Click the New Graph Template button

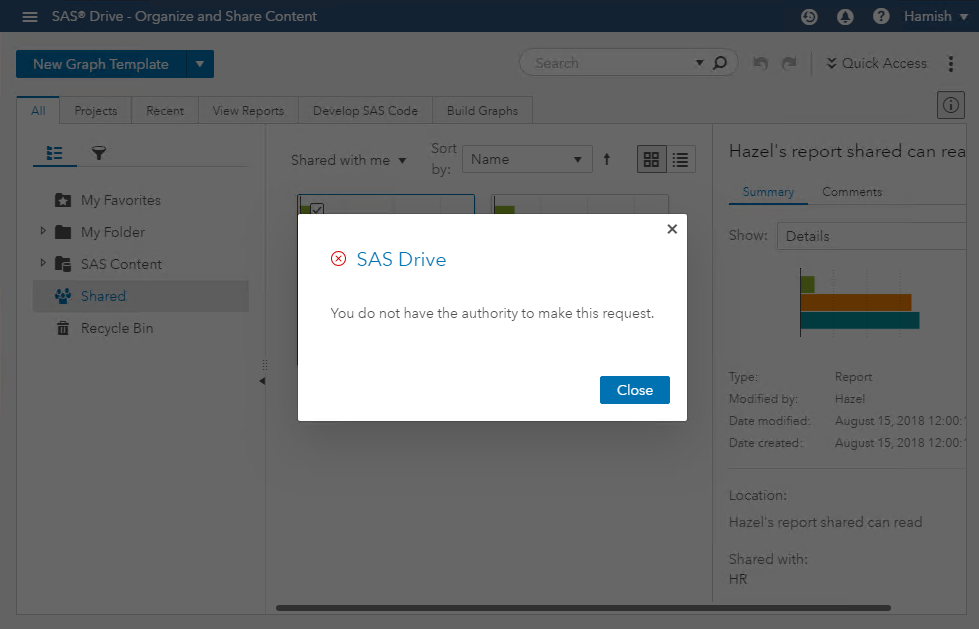coord(101,64)
